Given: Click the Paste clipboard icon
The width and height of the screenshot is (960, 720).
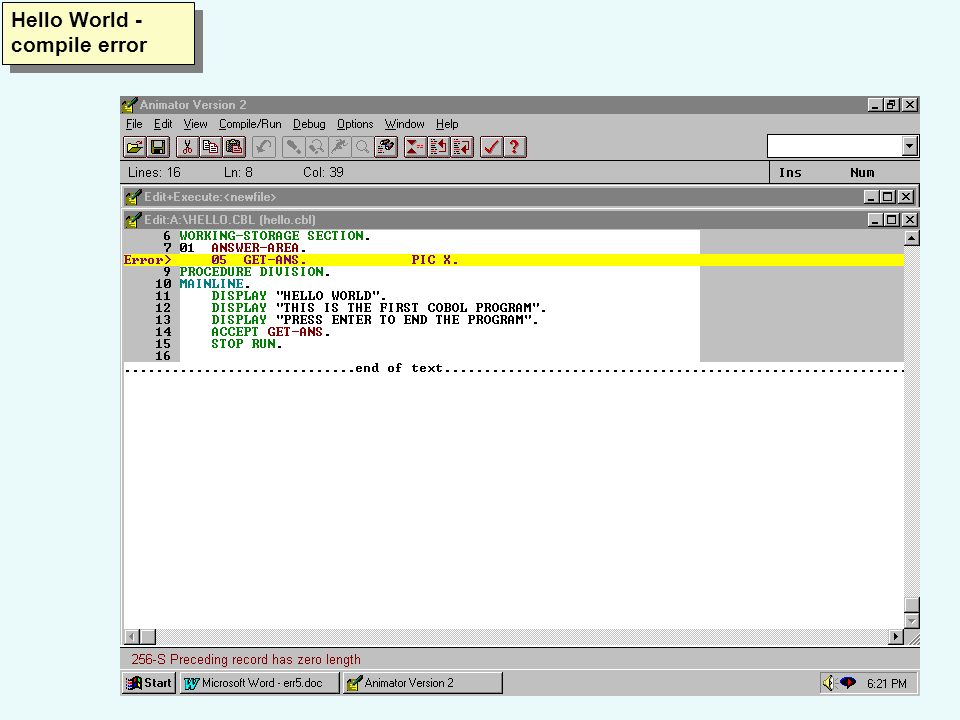Looking at the screenshot, I should (234, 147).
